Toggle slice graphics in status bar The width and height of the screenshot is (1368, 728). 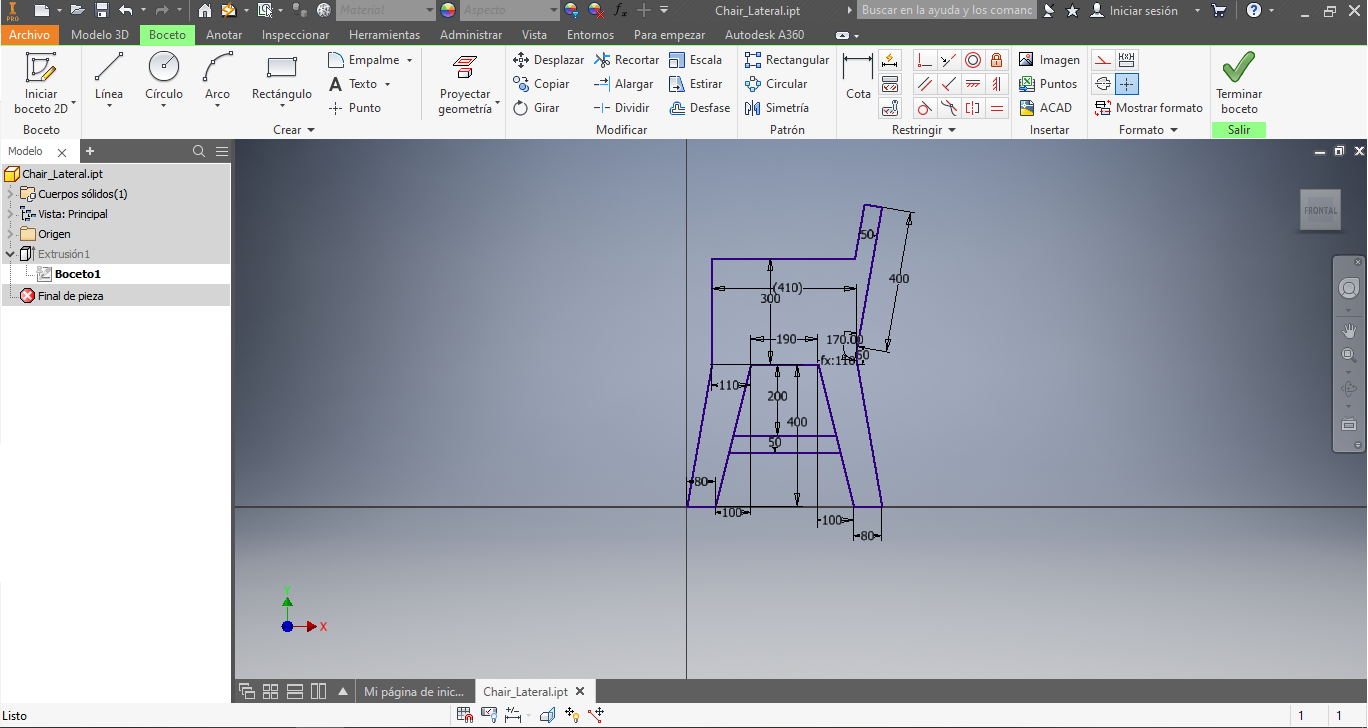548,715
